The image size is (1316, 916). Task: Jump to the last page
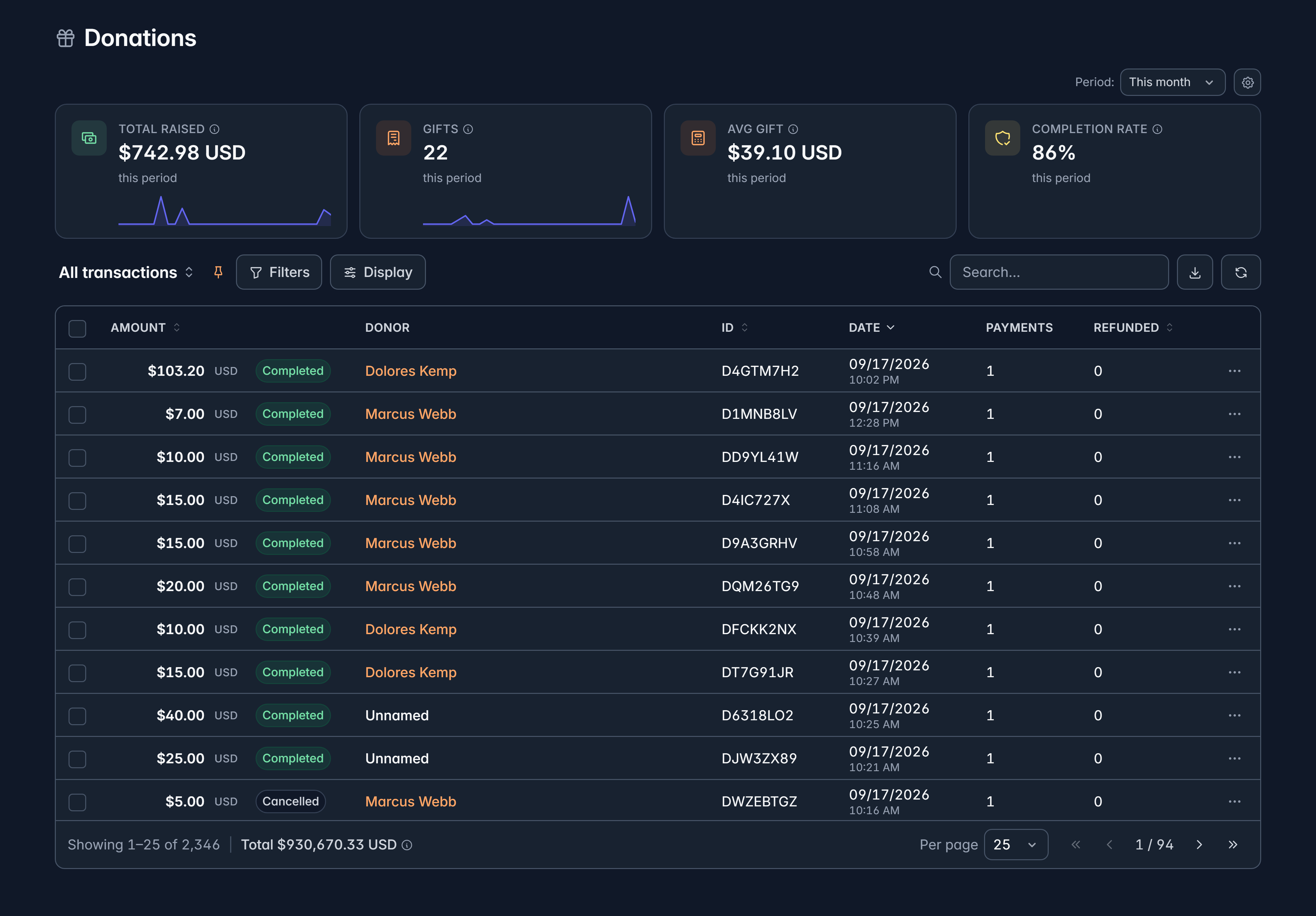1232,845
